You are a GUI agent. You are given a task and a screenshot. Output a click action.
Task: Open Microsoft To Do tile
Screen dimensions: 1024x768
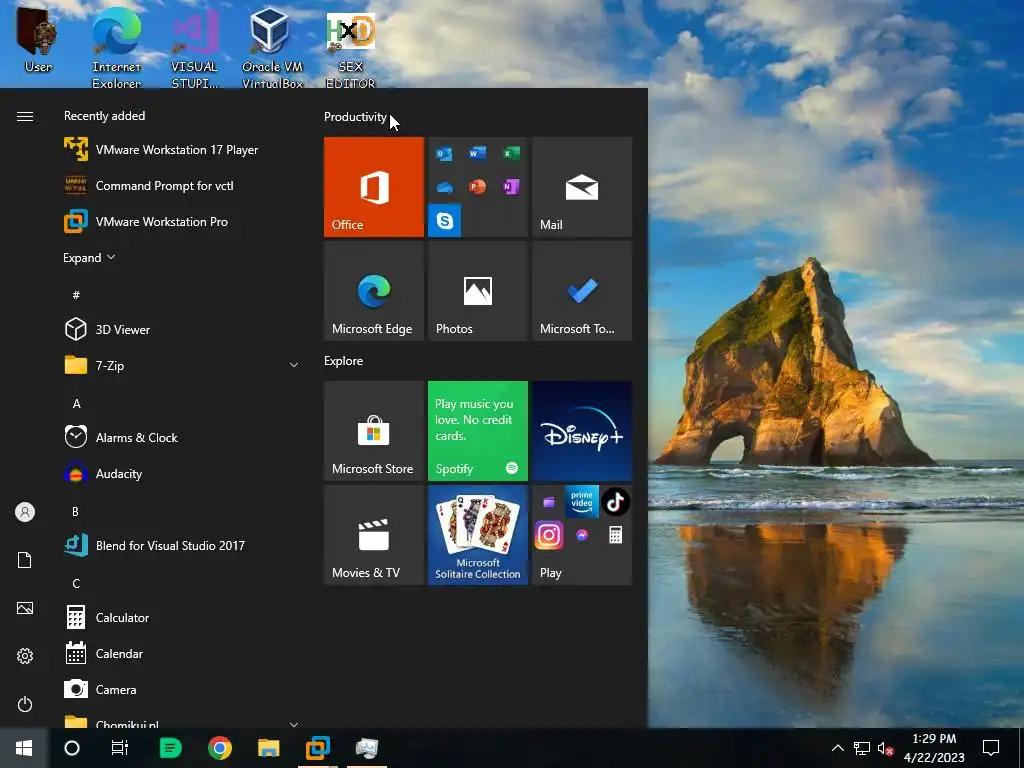(x=582, y=291)
